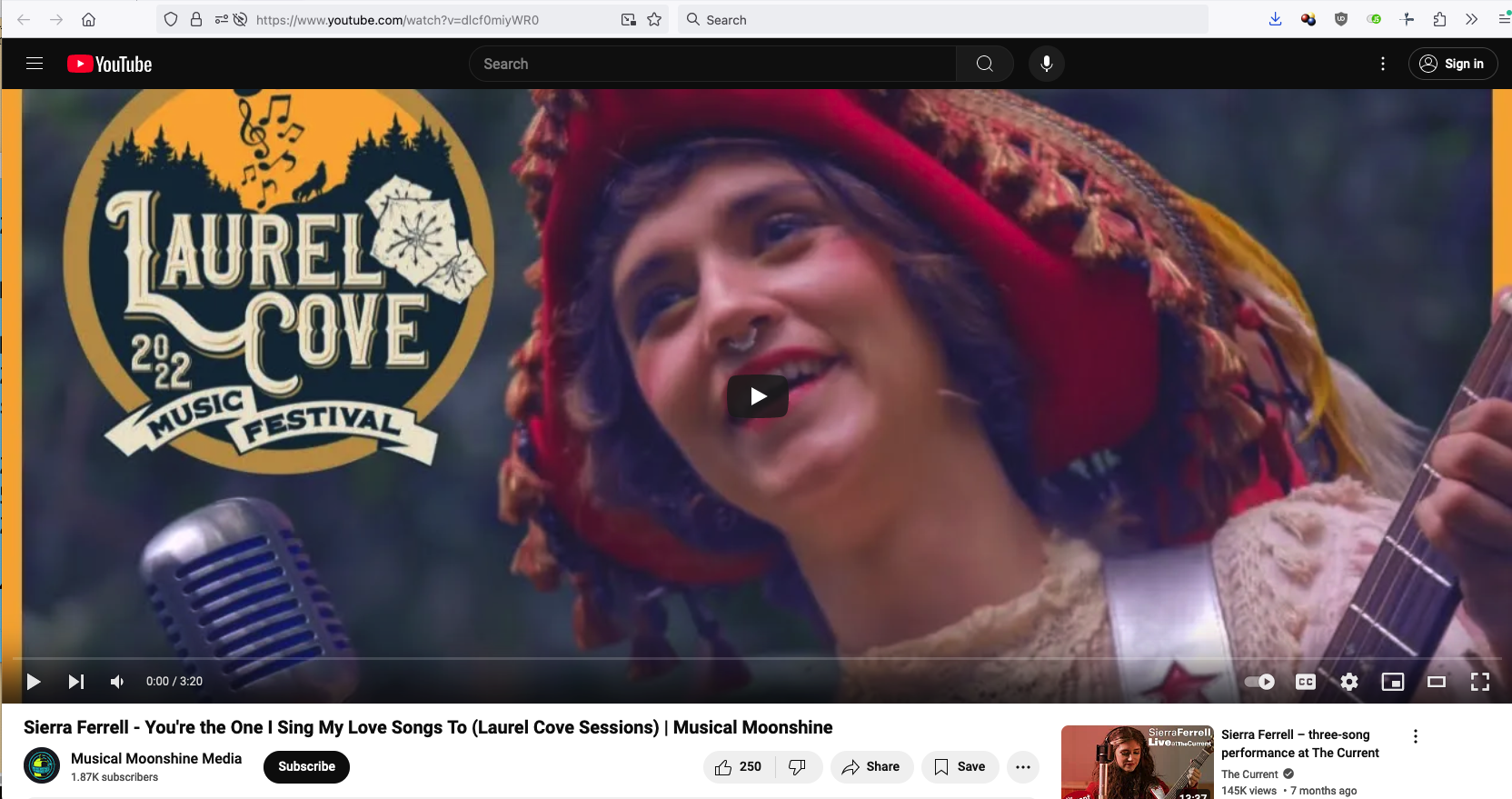Toggle theater mode

click(1437, 682)
